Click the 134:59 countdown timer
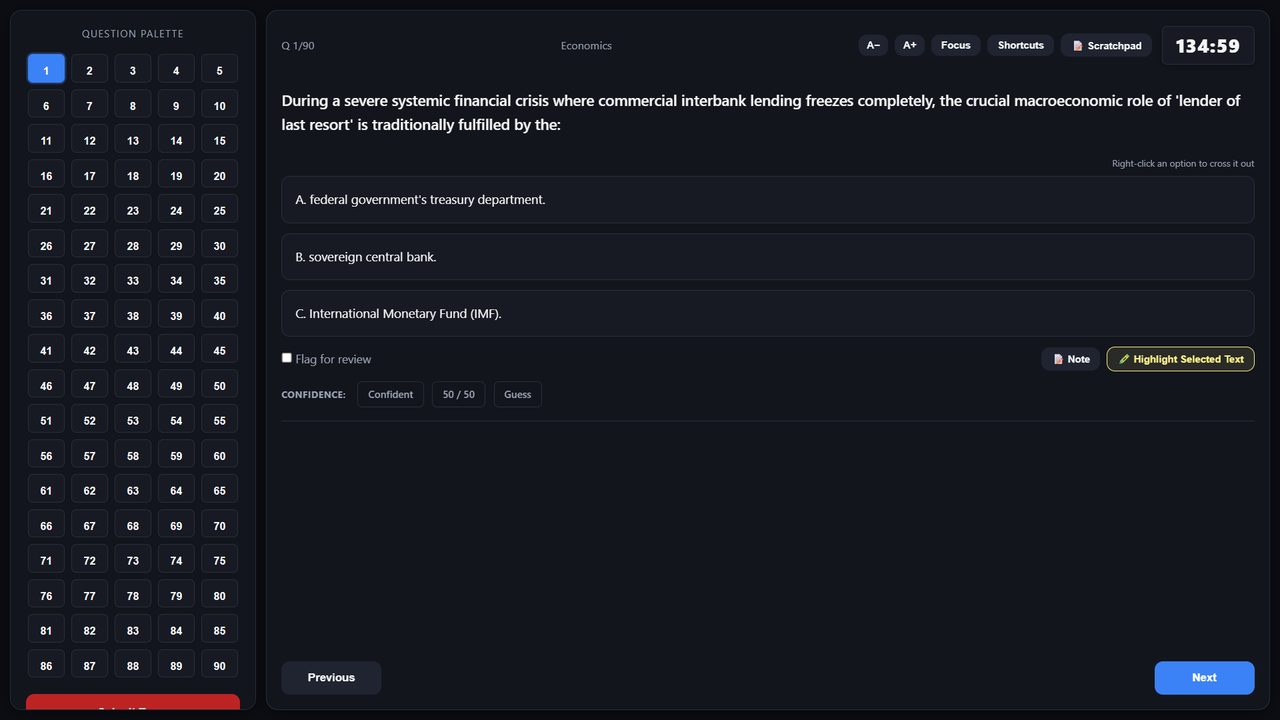 pyautogui.click(x=1208, y=46)
